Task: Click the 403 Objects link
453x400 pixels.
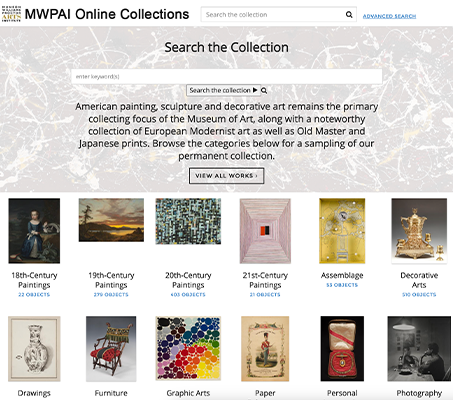Action: [x=188, y=295]
